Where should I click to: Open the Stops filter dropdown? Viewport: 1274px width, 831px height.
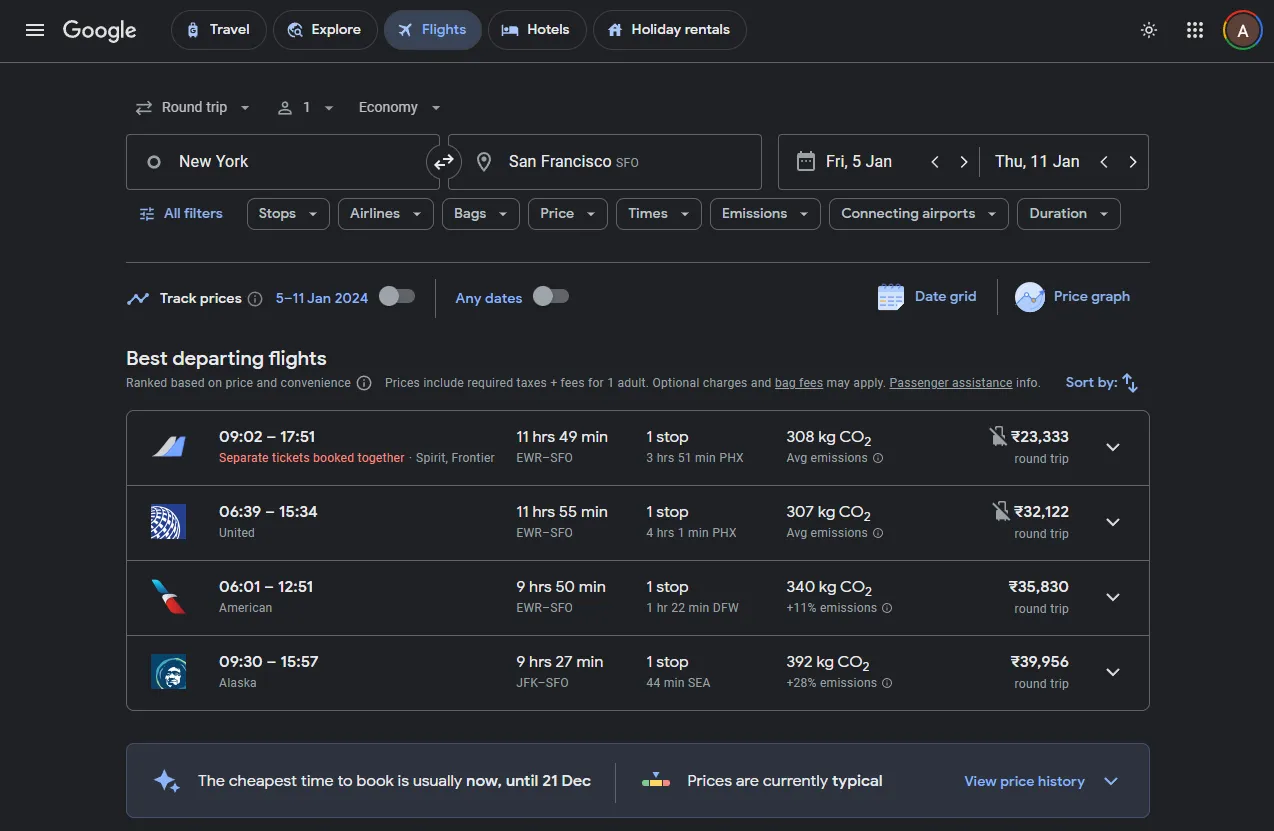[288, 214]
